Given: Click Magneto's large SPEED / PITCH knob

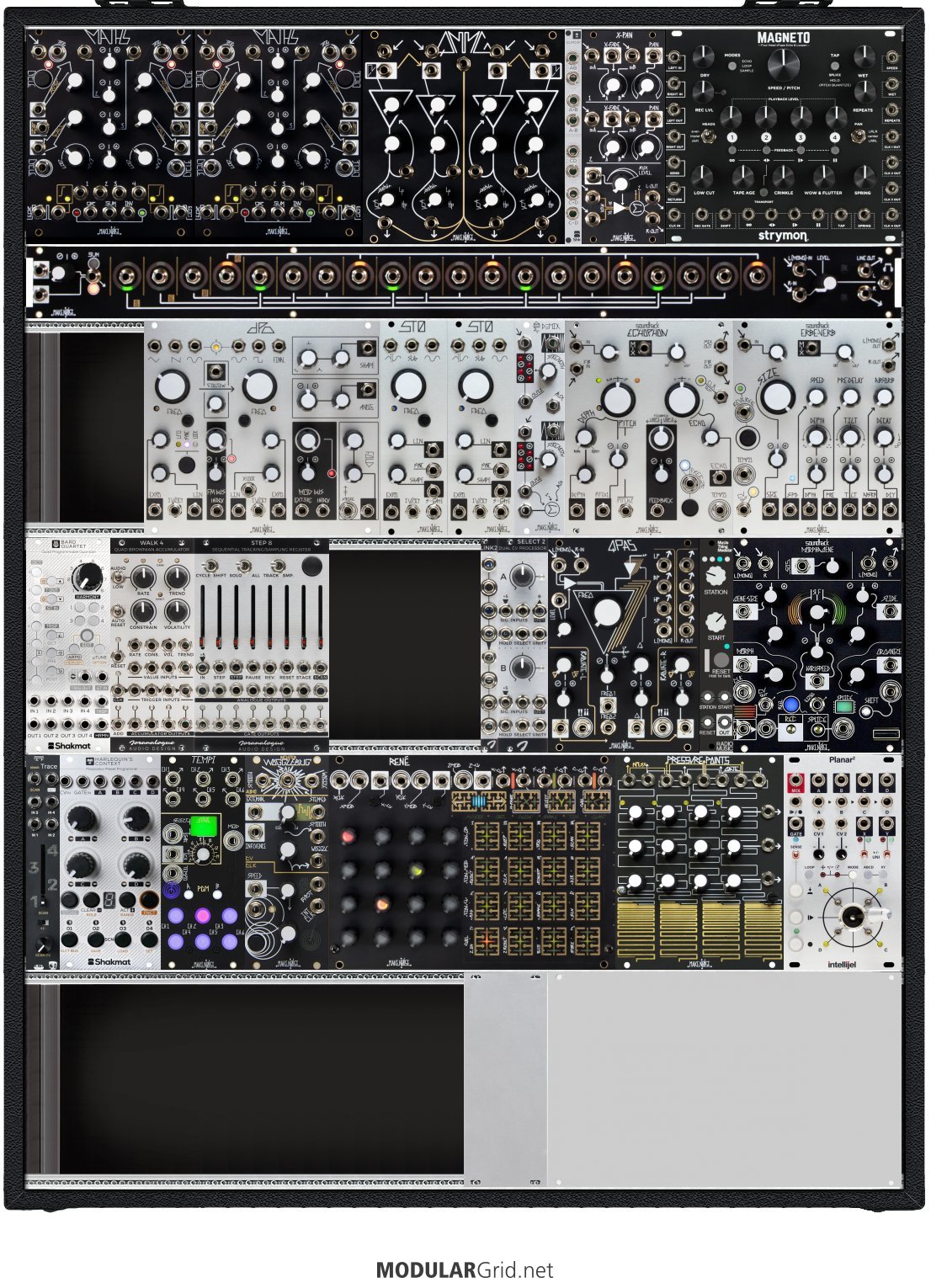Looking at the screenshot, I should tap(782, 65).
